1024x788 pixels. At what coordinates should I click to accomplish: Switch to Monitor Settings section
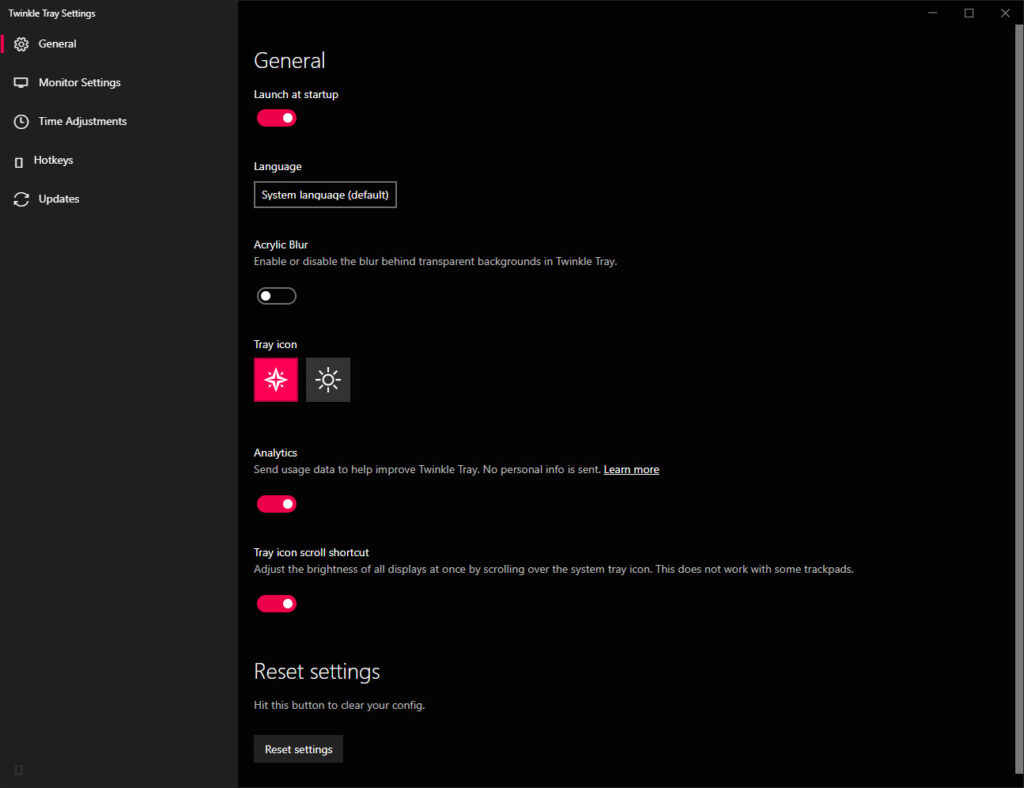click(119, 82)
